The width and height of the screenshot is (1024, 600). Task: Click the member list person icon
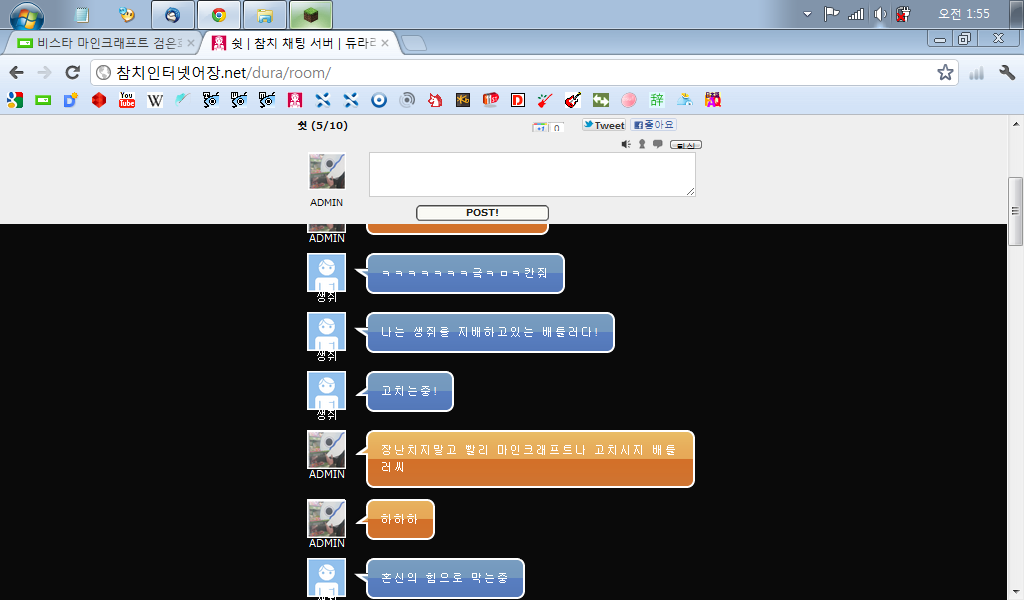coord(642,144)
